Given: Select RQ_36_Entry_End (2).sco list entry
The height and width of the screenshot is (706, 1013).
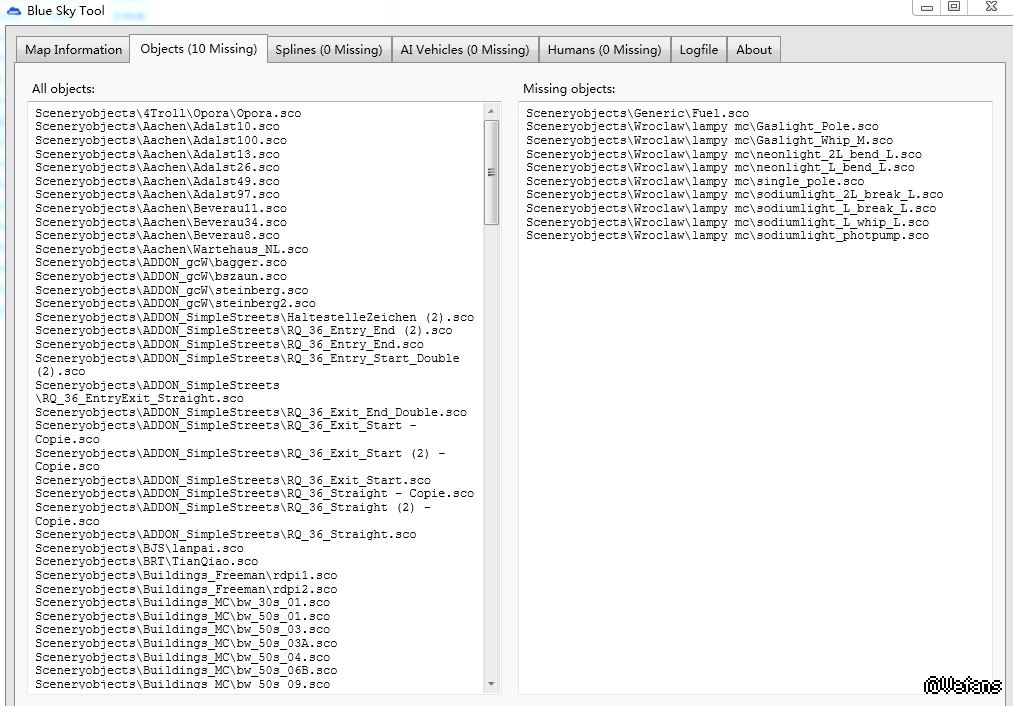Looking at the screenshot, I should tap(244, 331).
